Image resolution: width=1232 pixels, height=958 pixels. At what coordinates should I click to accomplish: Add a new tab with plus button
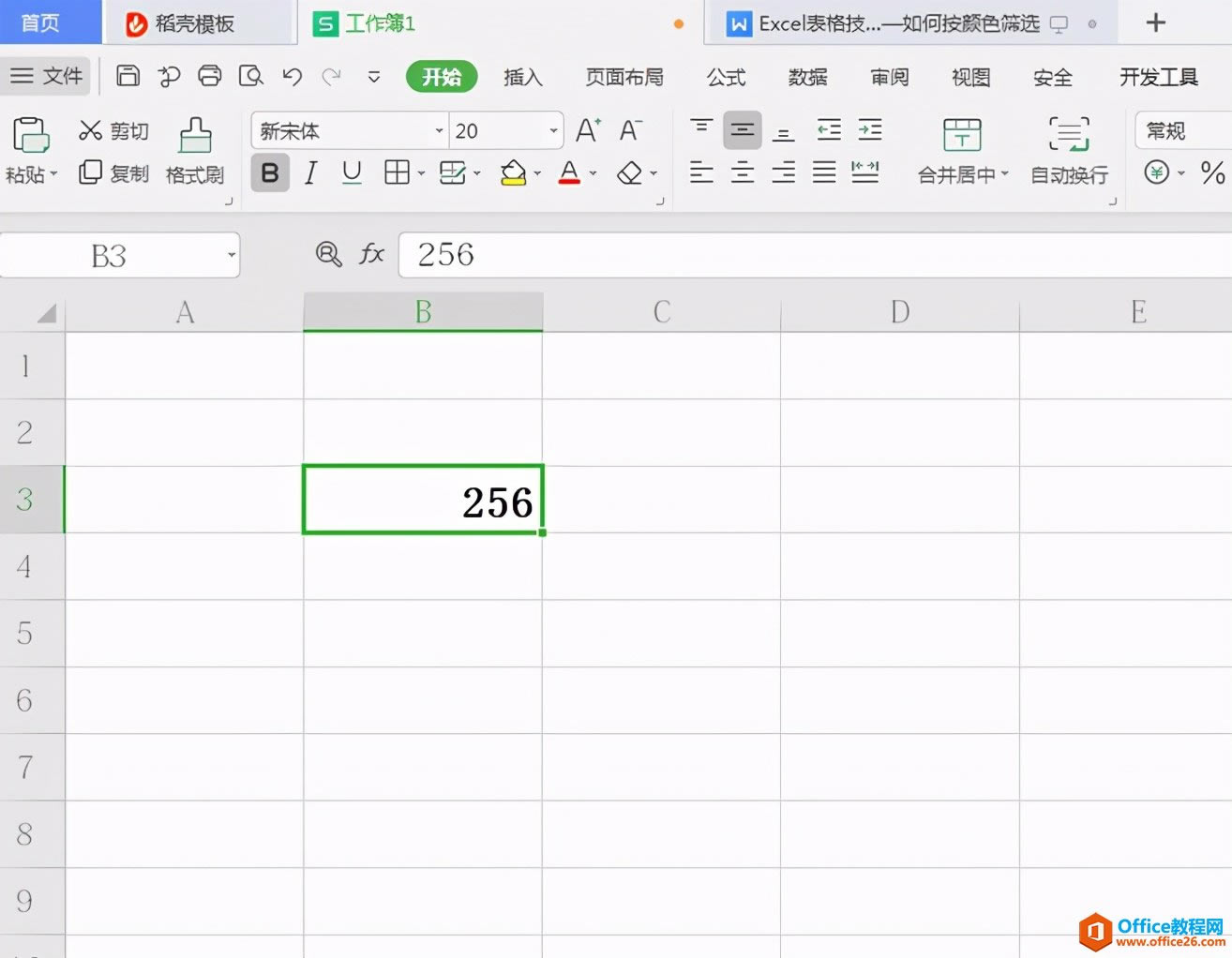tap(1156, 22)
